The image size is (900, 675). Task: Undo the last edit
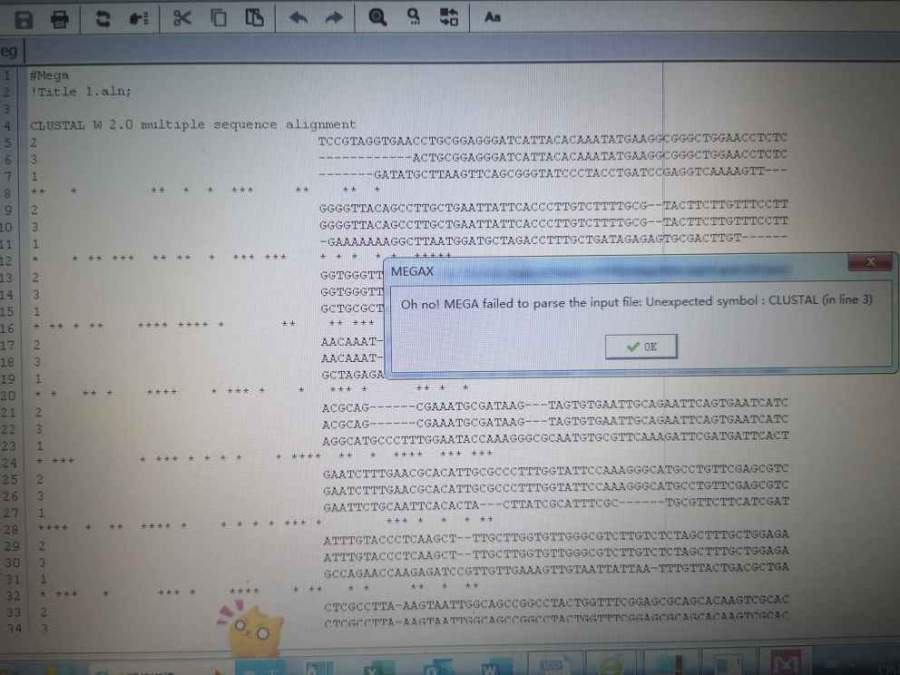point(298,18)
